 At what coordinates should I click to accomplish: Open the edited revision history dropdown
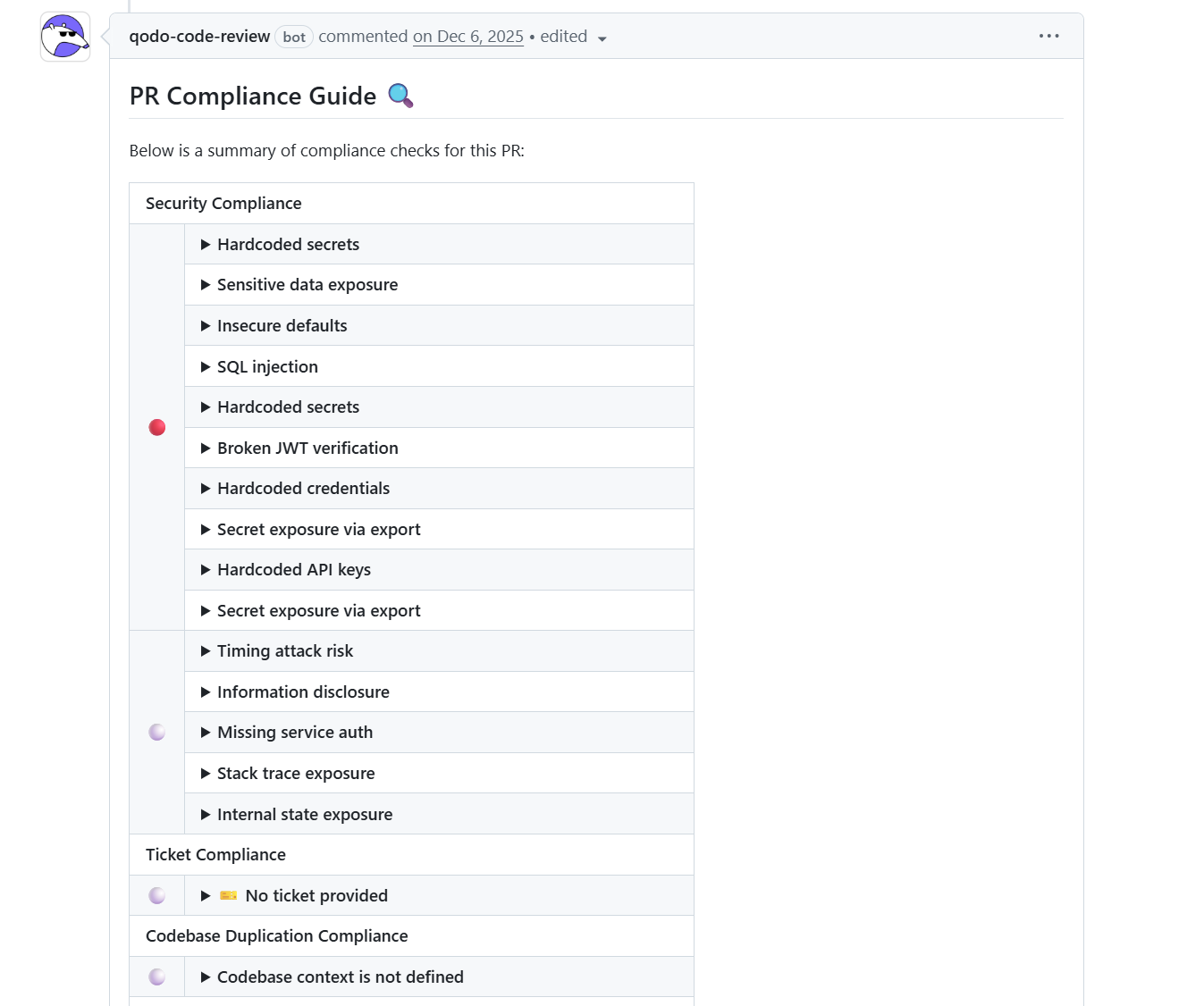602,38
